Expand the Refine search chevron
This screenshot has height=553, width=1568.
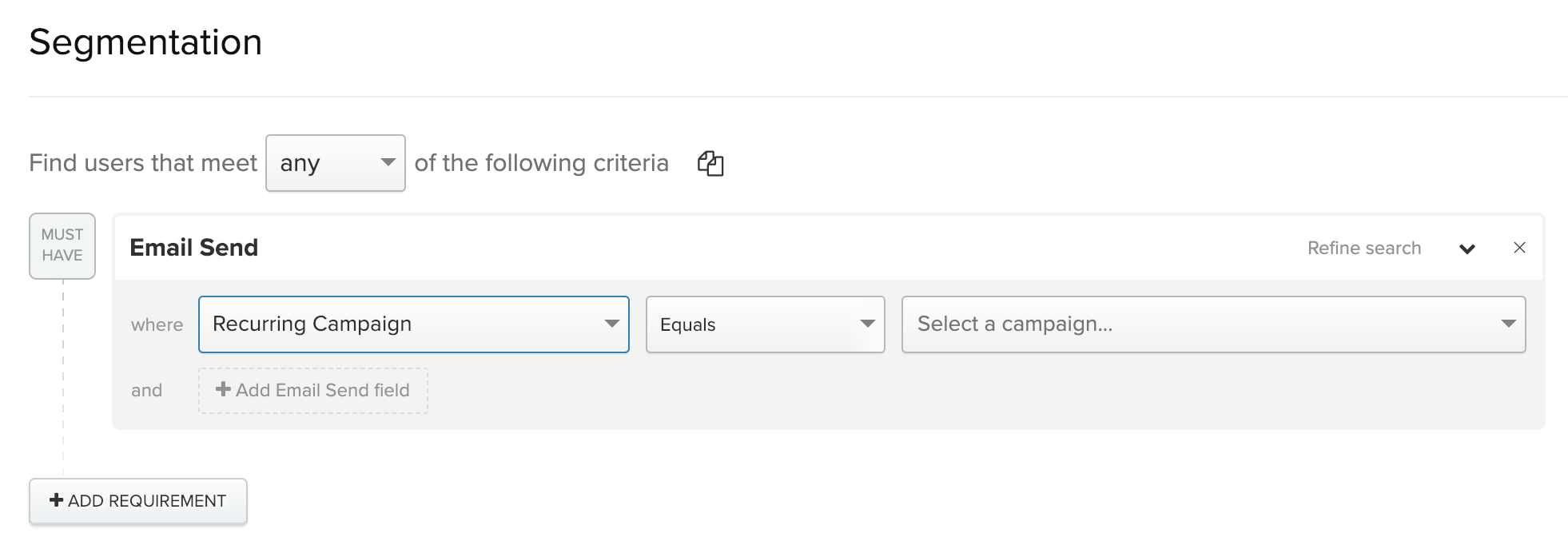(1467, 249)
